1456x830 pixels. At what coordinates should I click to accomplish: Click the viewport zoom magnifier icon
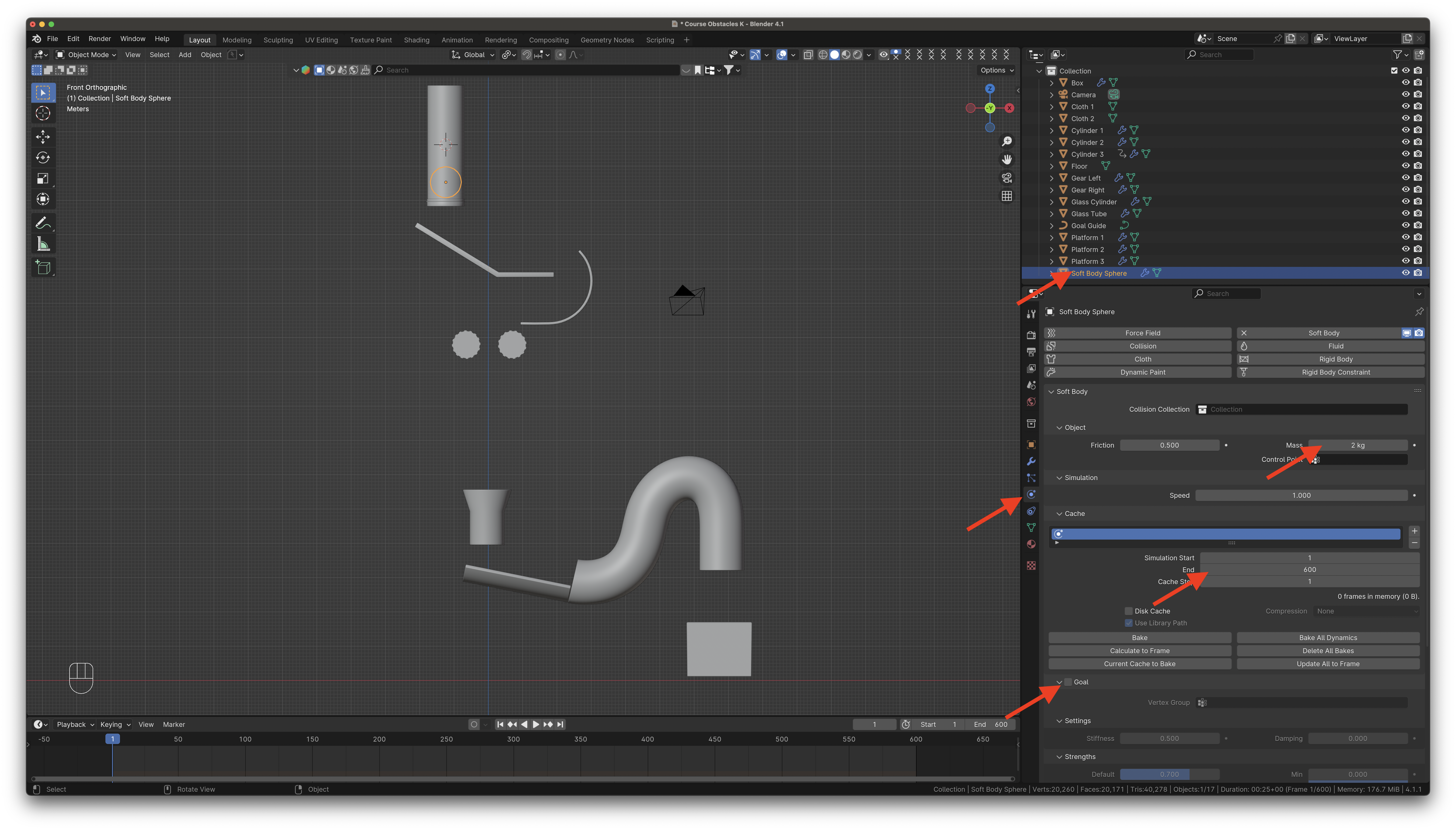[x=1007, y=141]
